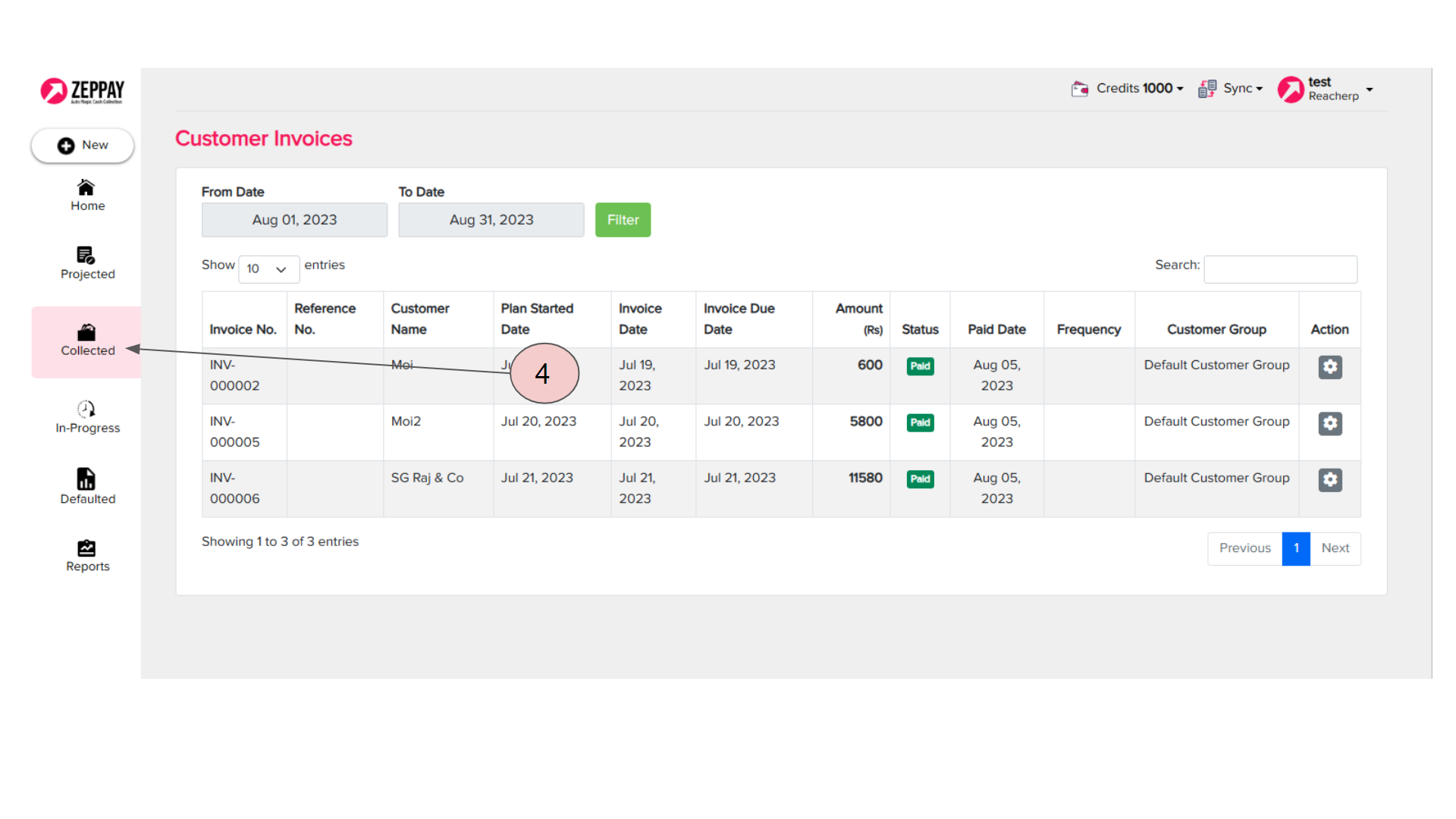Select the Collected sidebar icon
This screenshot has height=819, width=1456.
pos(86,333)
